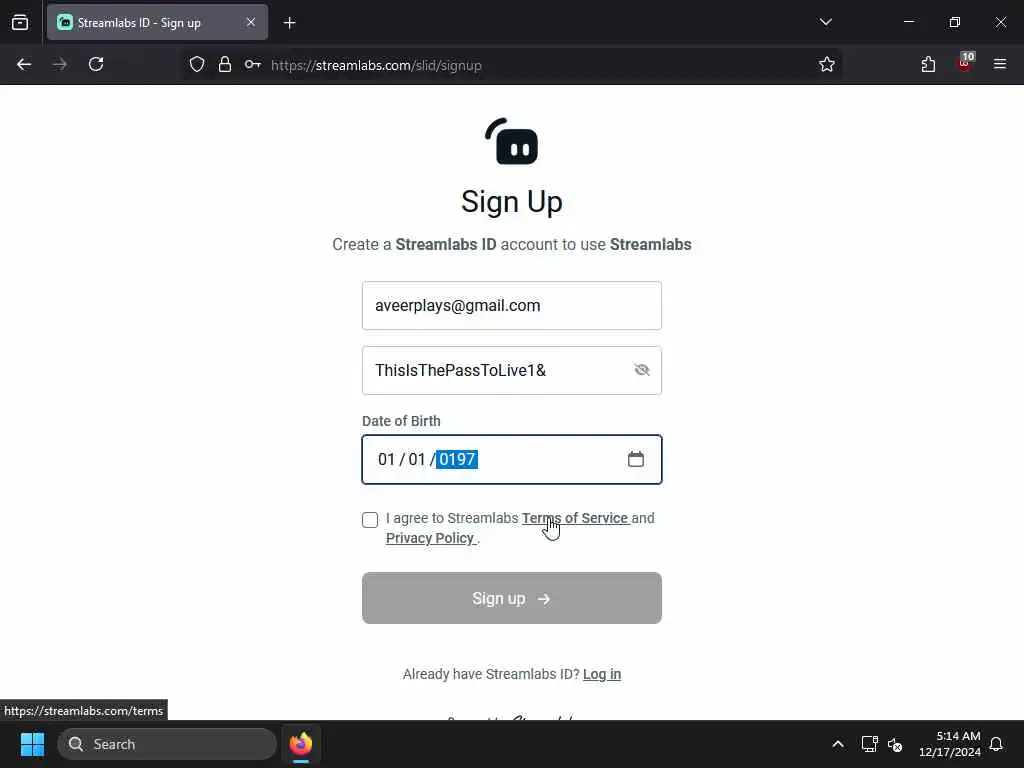Edit the email address field
Image resolution: width=1024 pixels, height=768 pixels.
(512, 306)
